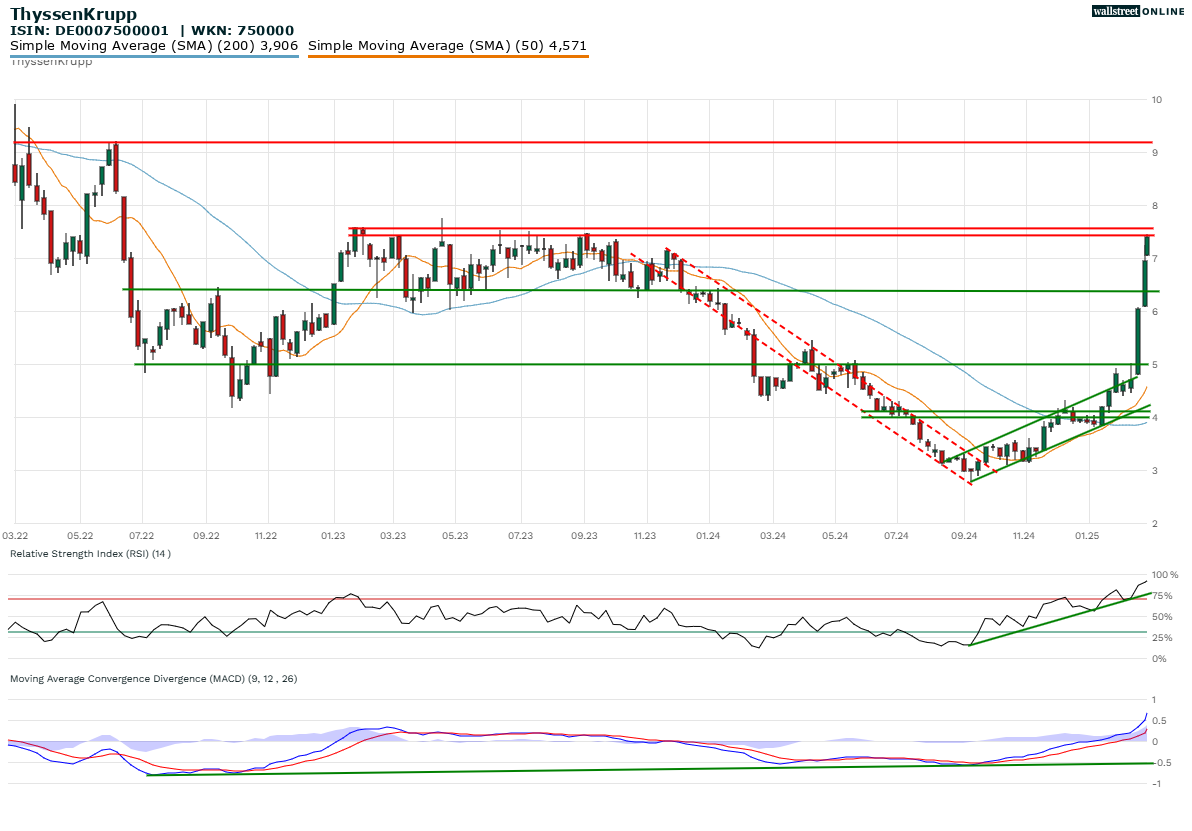Click the ThyssenKrupp chart title

pyautogui.click(x=74, y=14)
